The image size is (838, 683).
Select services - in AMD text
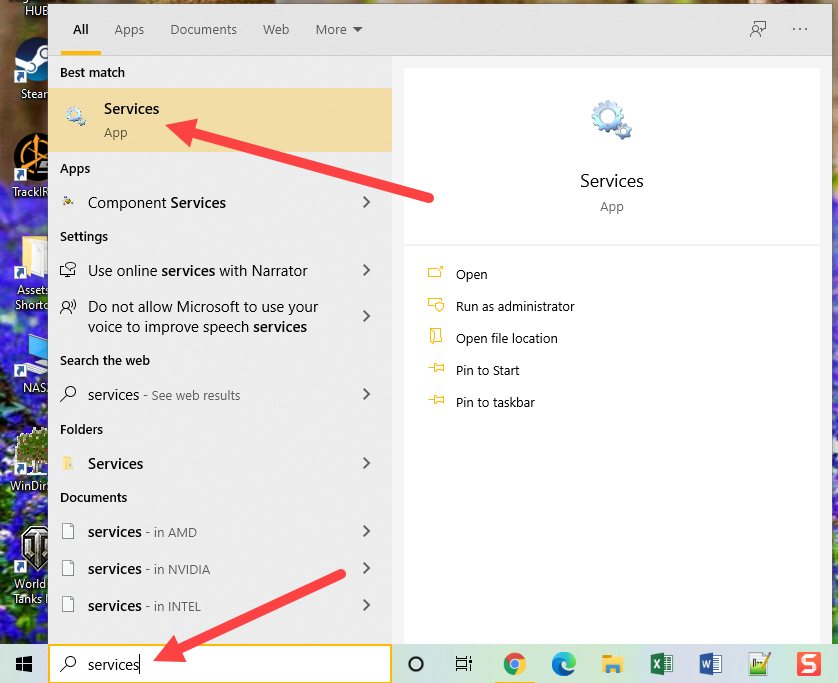[x=142, y=532]
